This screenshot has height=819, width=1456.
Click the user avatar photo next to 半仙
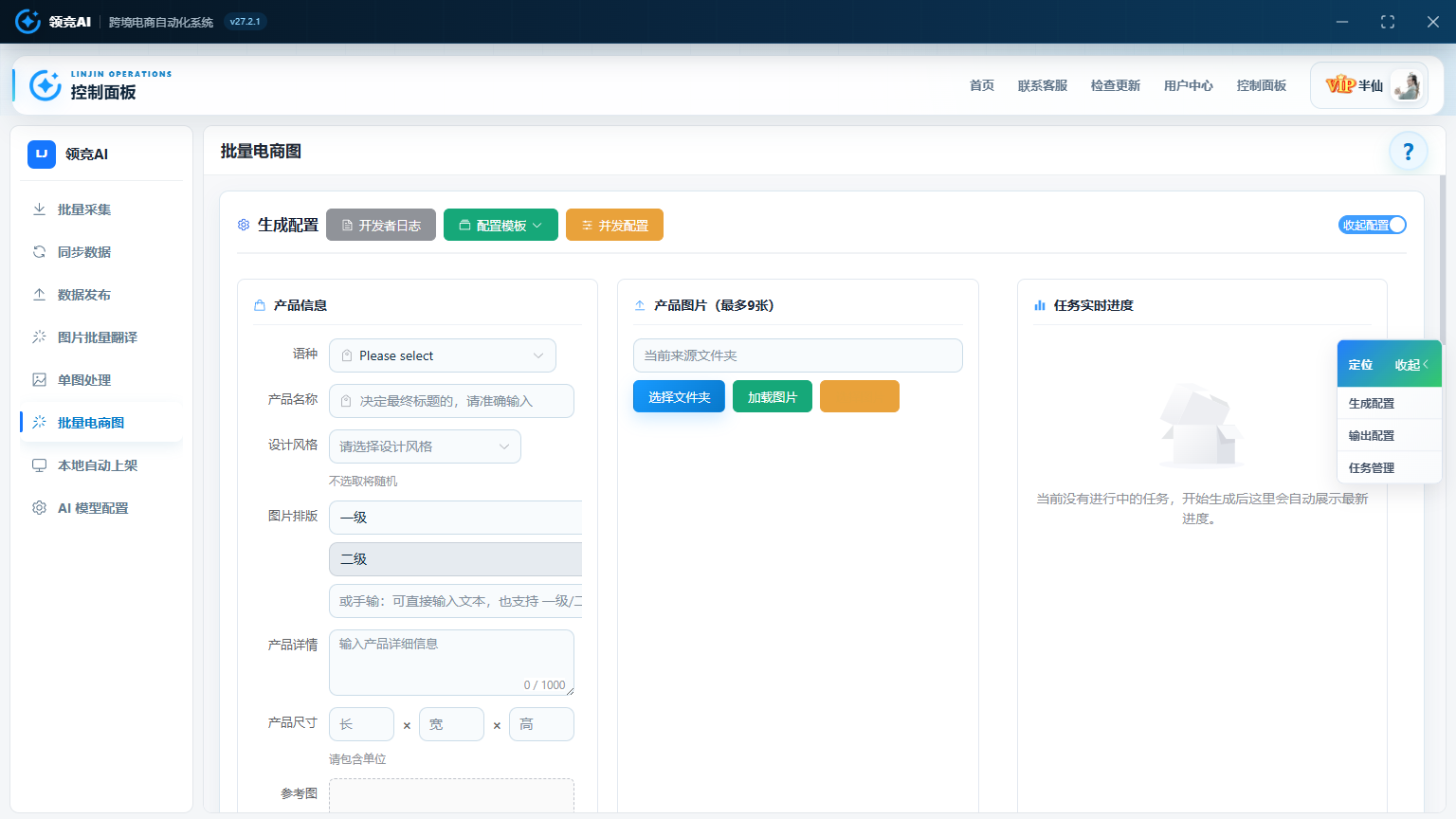(1407, 85)
